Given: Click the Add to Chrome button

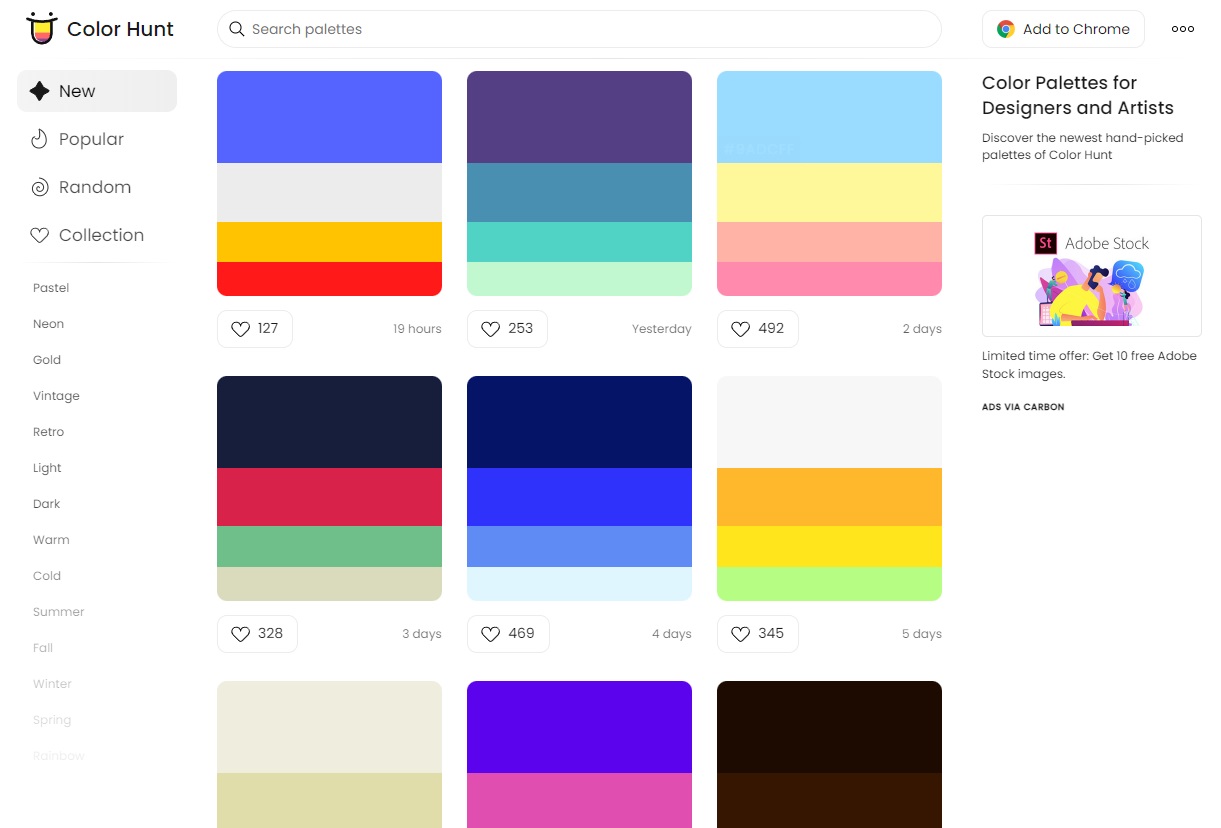Looking at the screenshot, I should pos(1063,29).
